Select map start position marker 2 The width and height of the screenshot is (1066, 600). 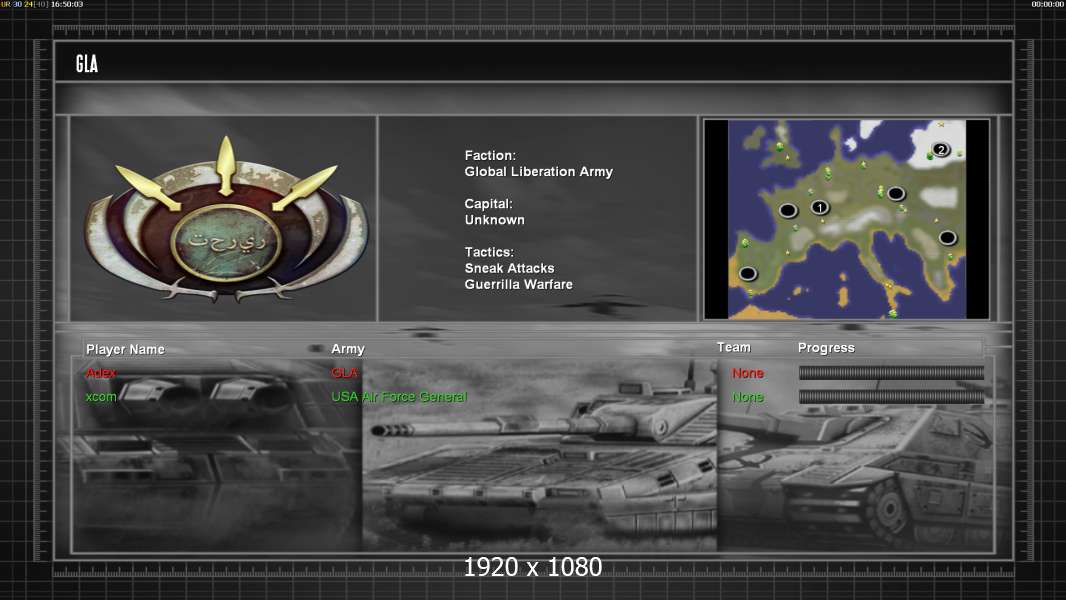940,149
